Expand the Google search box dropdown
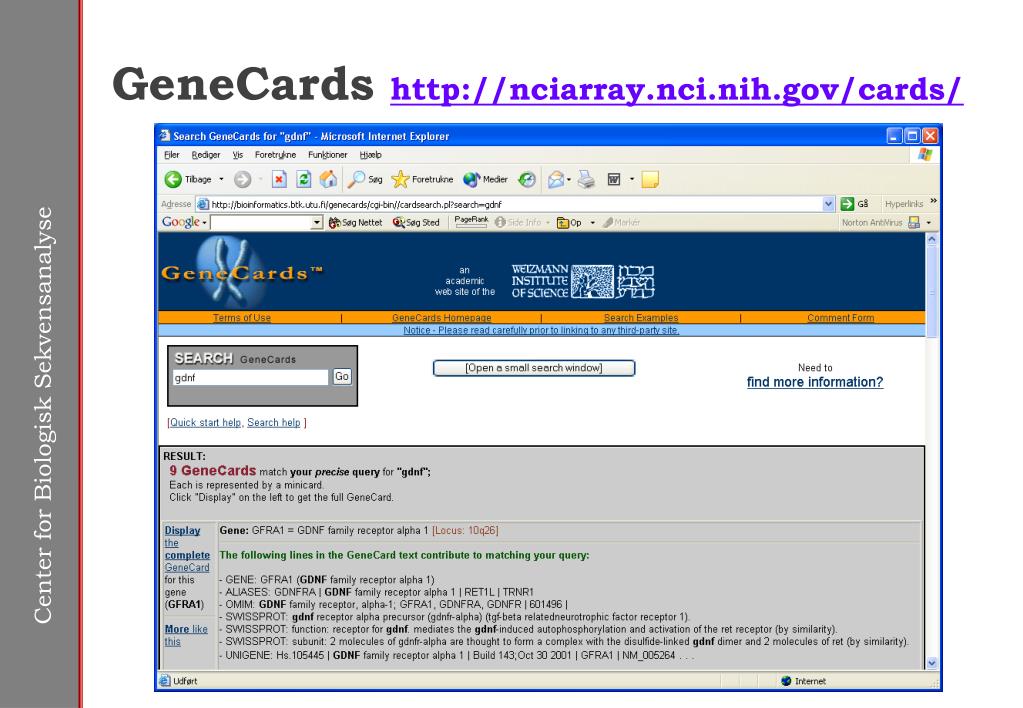The height and width of the screenshot is (708, 1023). click(316, 223)
